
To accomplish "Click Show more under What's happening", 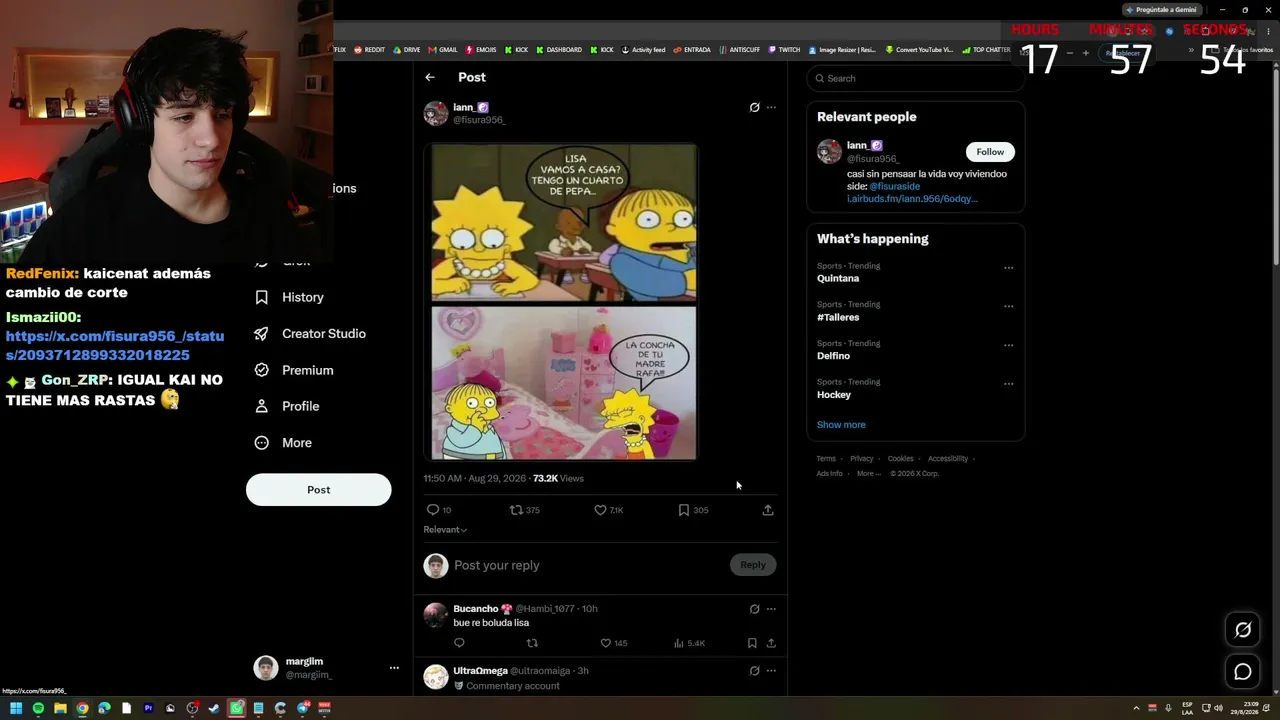I will [841, 425].
